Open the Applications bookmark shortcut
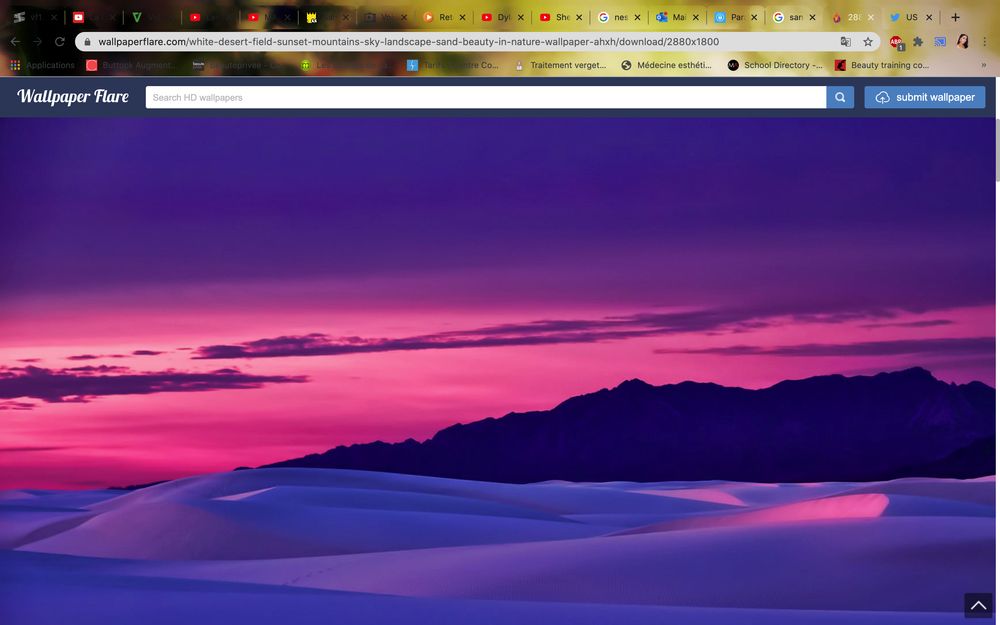The width and height of the screenshot is (1000, 625). (43, 65)
